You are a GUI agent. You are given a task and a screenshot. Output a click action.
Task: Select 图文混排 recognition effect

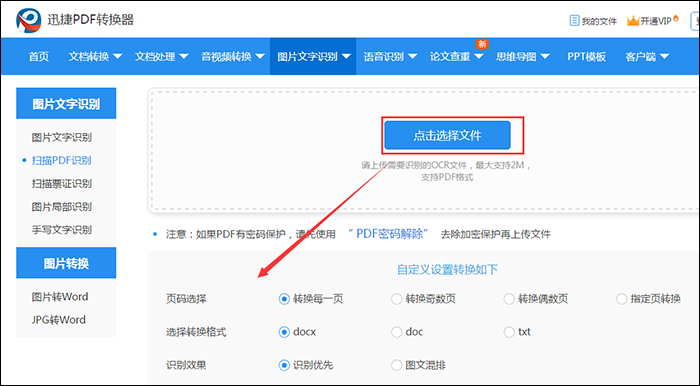point(396,365)
